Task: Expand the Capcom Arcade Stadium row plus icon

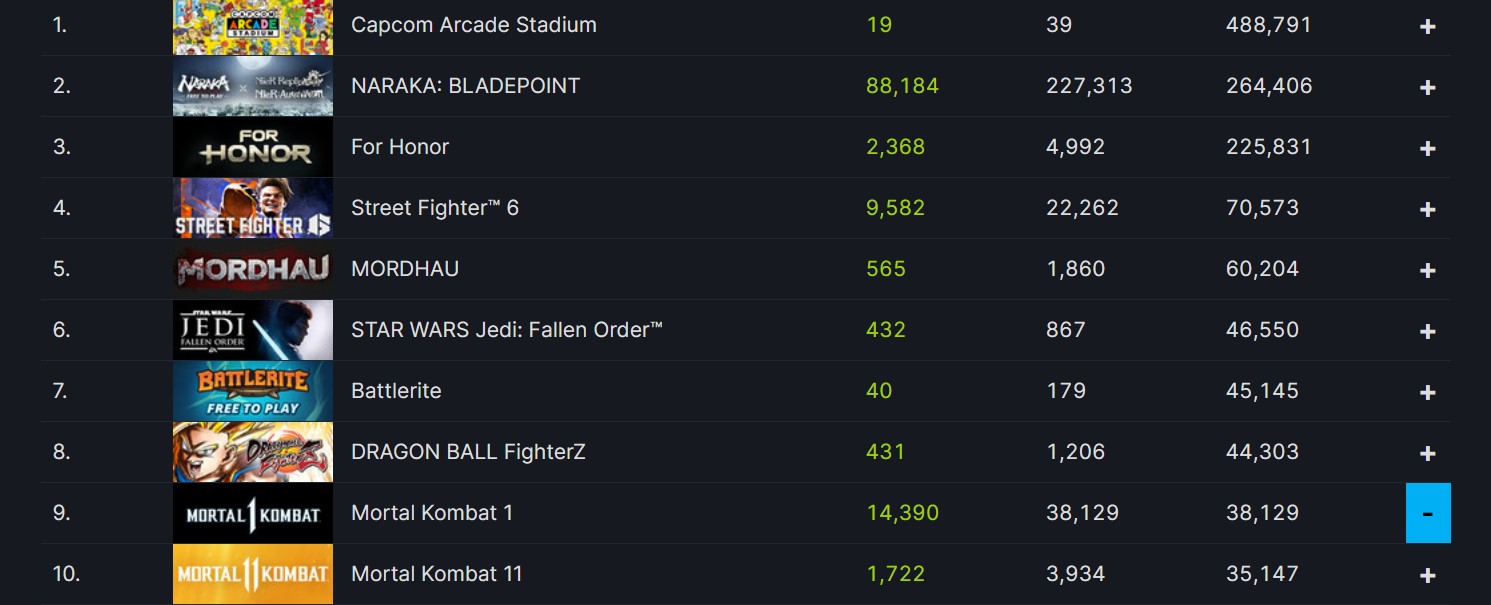Action: pos(1427,27)
